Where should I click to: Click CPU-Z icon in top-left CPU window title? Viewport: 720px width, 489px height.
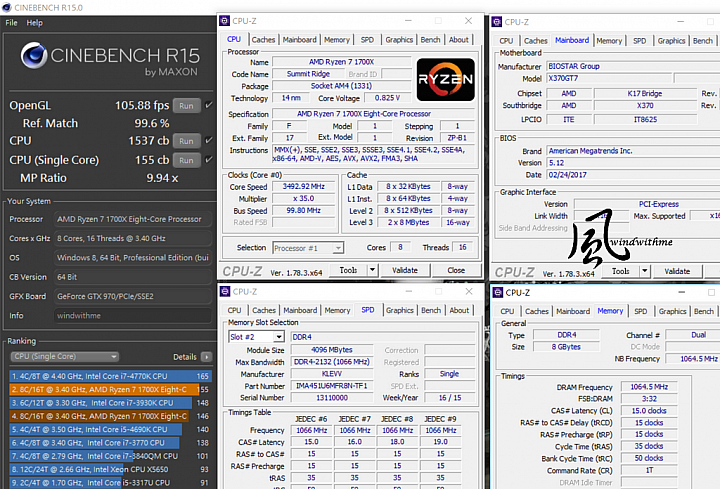pyautogui.click(x=225, y=21)
